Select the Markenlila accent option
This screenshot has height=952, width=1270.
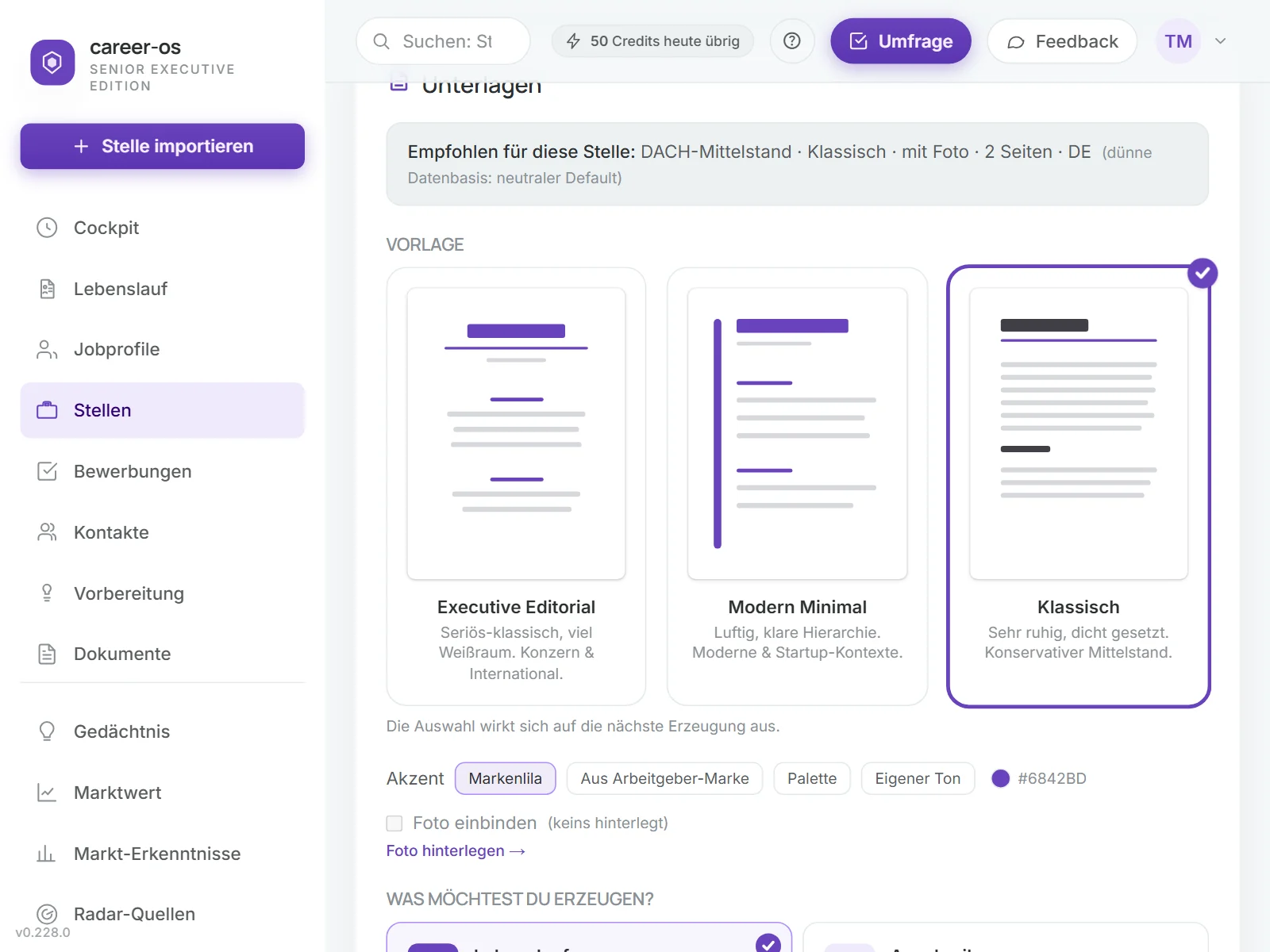pos(506,778)
